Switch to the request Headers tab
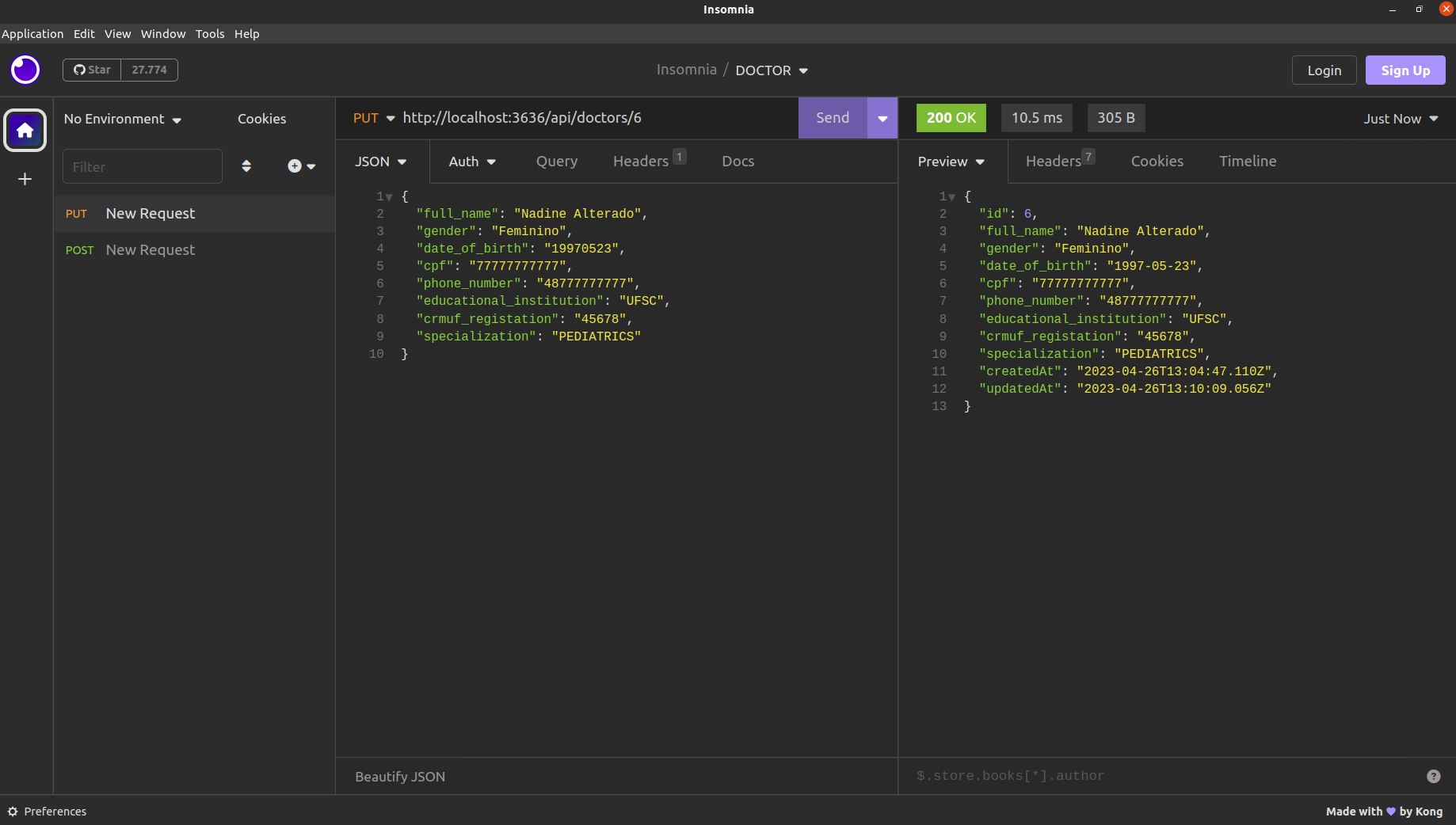 pos(649,161)
